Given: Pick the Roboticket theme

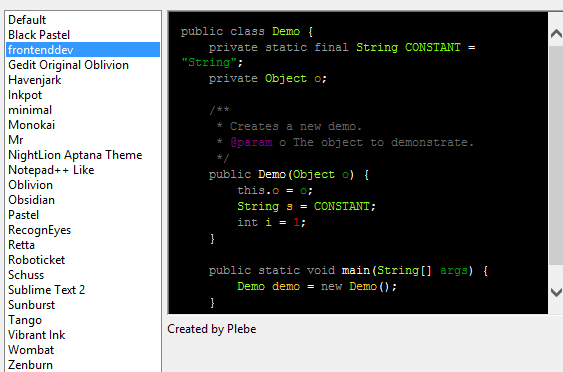Looking at the screenshot, I should [x=83, y=260].
